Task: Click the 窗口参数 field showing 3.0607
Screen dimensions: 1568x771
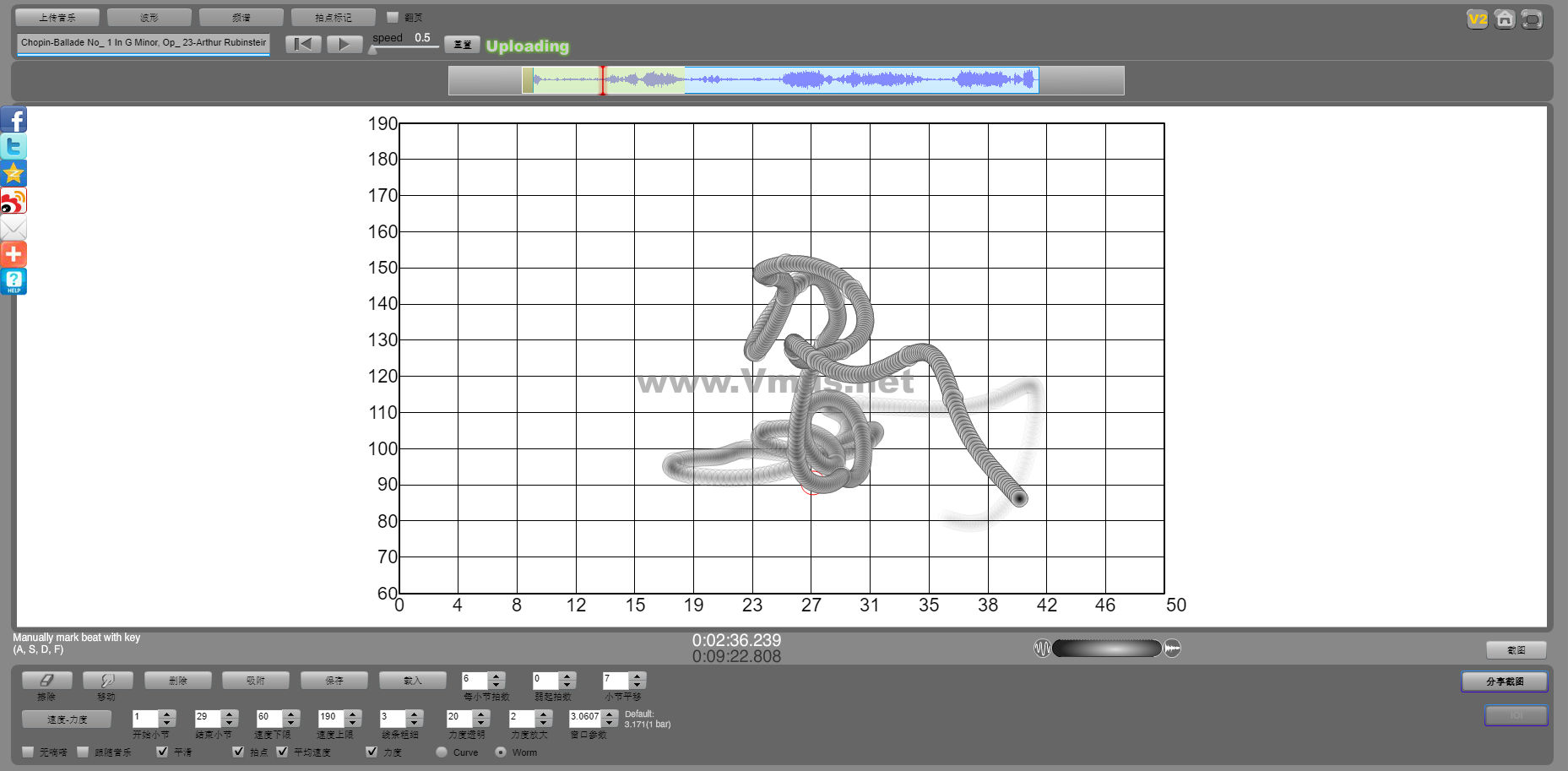Action: 585,718
